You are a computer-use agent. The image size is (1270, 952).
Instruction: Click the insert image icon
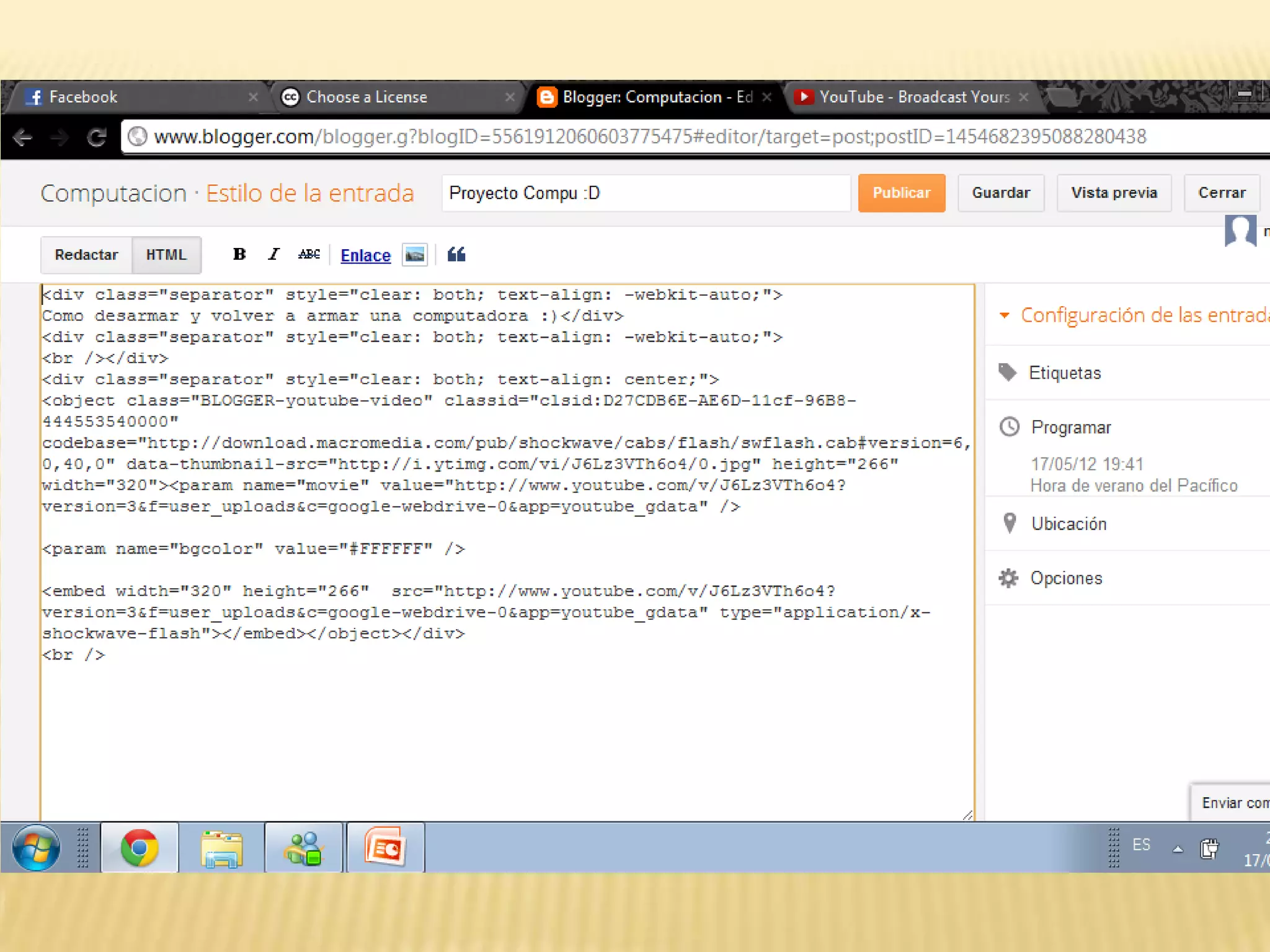tap(414, 255)
